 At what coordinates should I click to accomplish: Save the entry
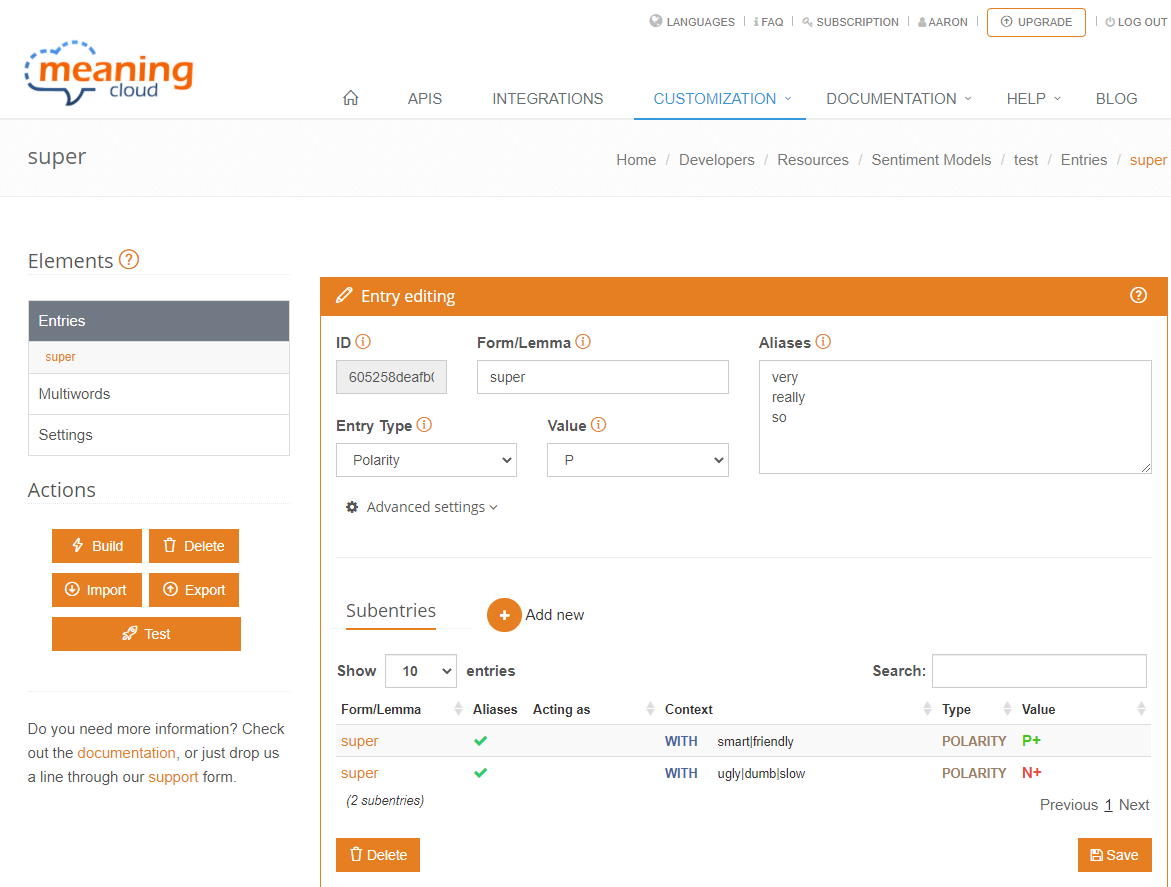pyautogui.click(x=1114, y=855)
